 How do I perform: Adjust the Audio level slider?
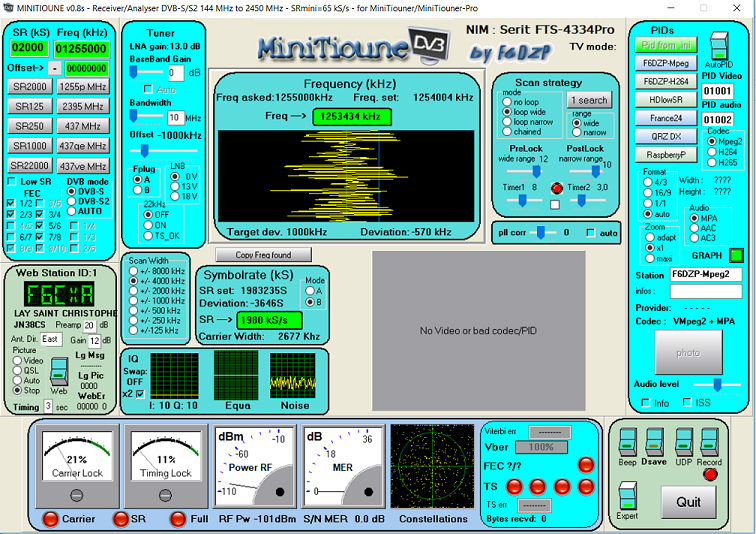click(717, 385)
